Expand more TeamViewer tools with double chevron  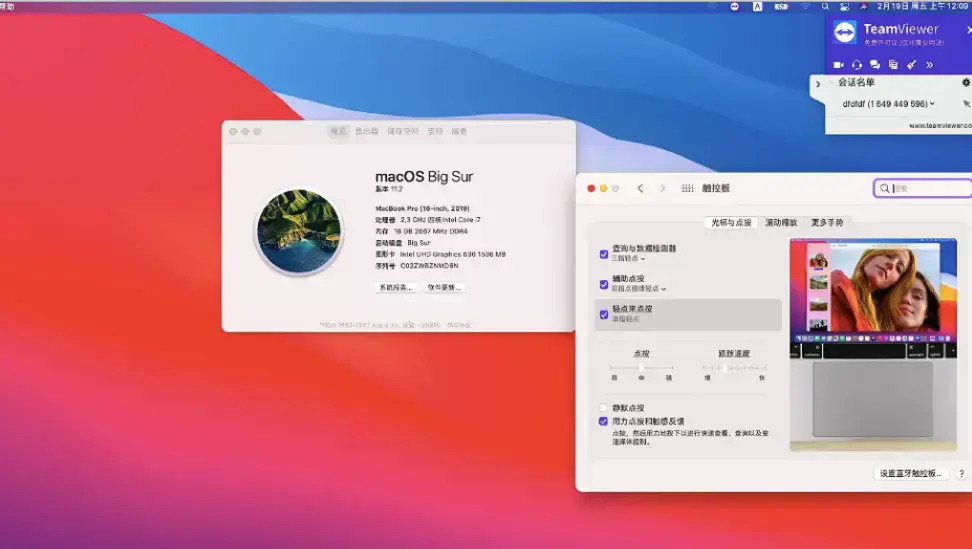tap(929, 64)
